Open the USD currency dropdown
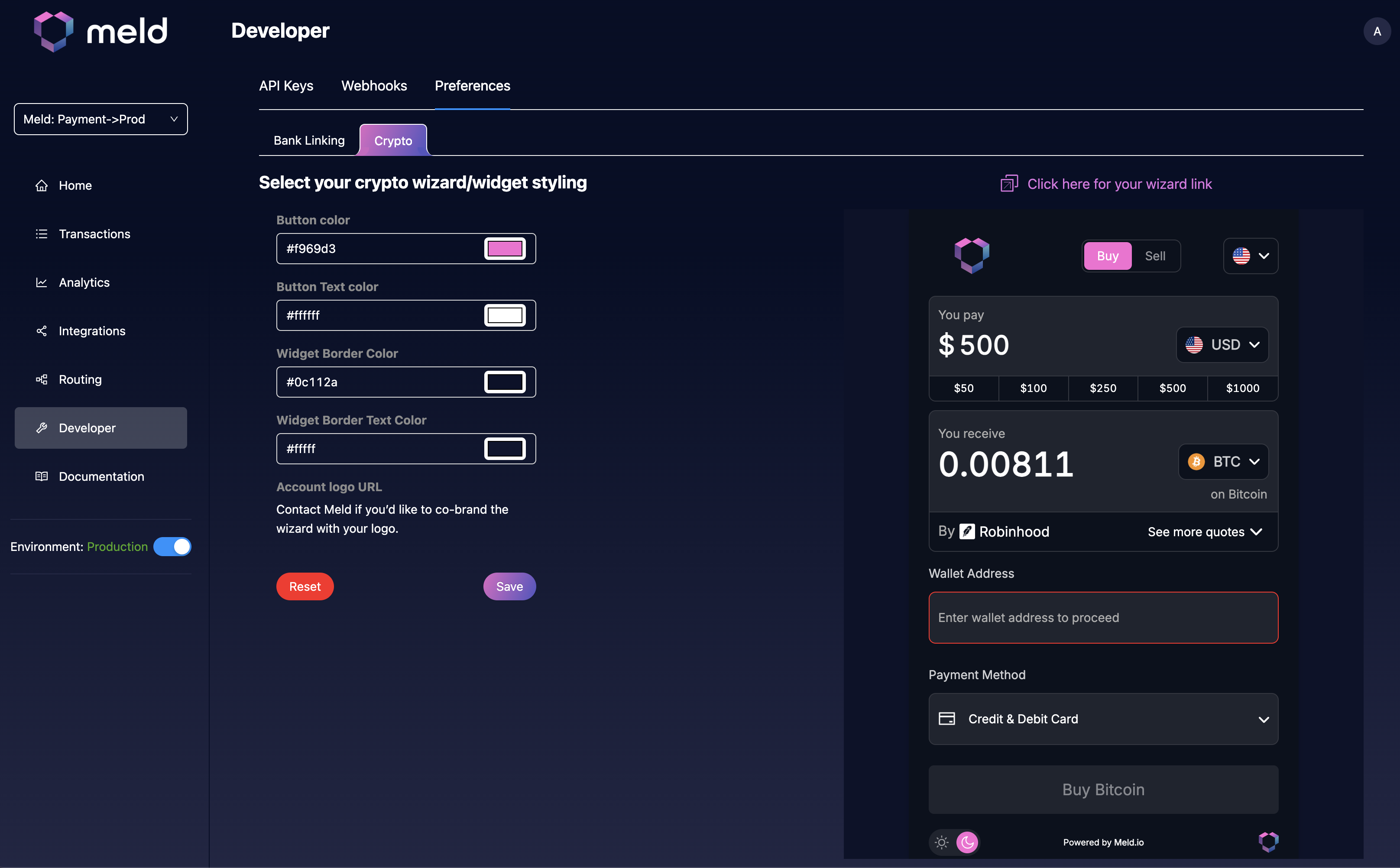This screenshot has width=1400, height=868. coord(1222,344)
